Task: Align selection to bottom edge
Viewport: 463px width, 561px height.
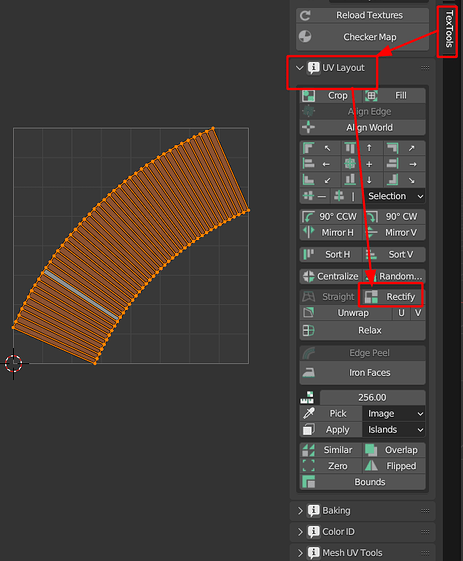Action: 362,180
